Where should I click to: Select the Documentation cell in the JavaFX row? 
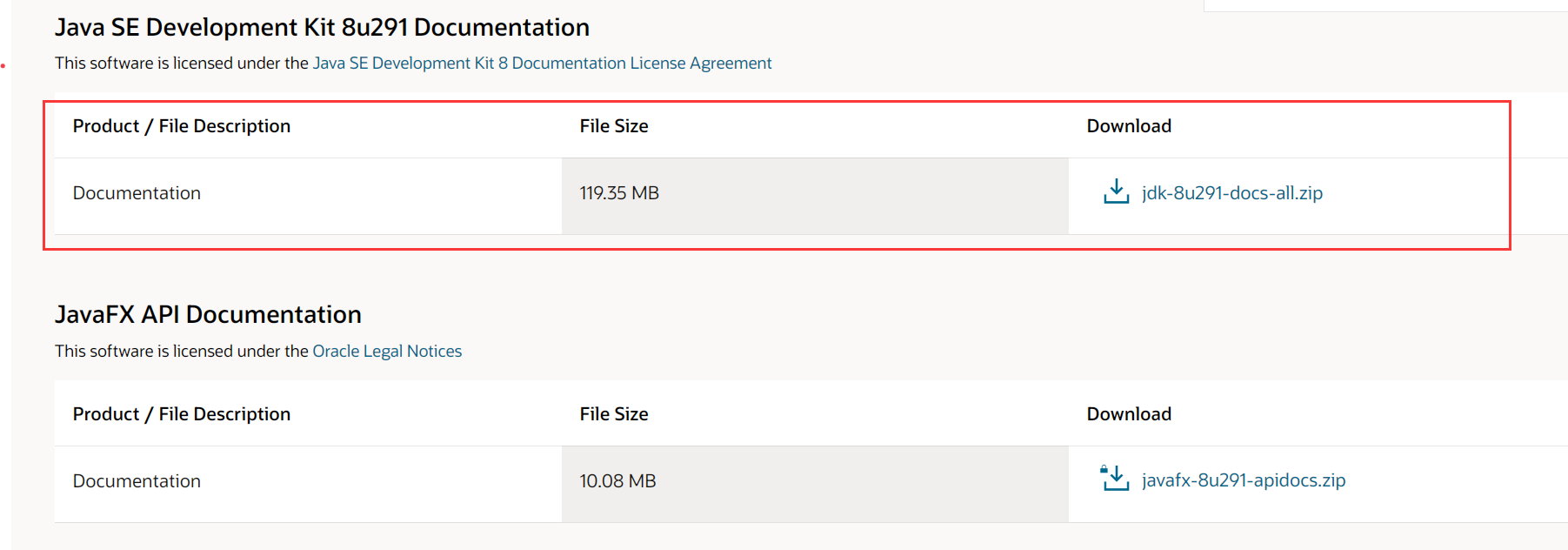(308, 484)
